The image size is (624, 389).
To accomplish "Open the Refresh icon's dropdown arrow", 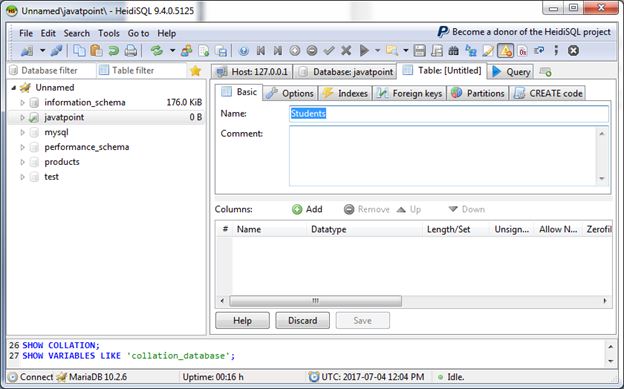I will click(x=172, y=51).
